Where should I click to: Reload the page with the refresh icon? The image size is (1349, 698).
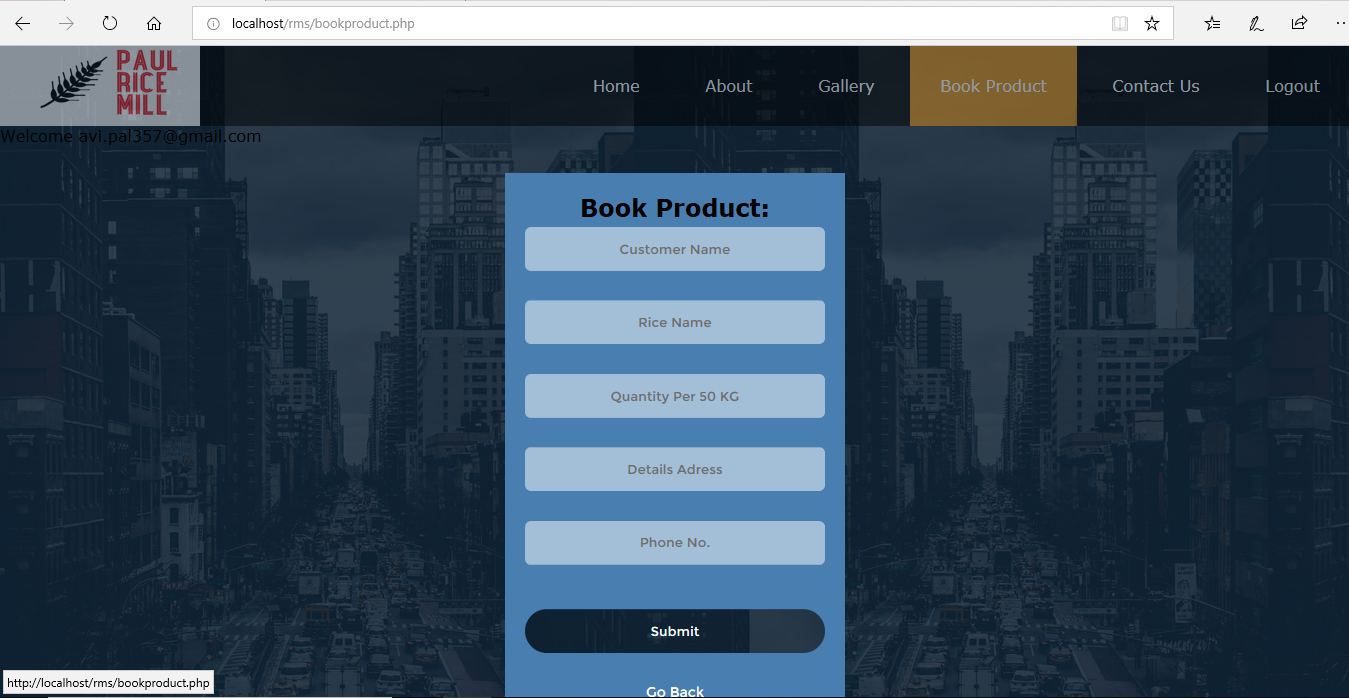pos(110,23)
